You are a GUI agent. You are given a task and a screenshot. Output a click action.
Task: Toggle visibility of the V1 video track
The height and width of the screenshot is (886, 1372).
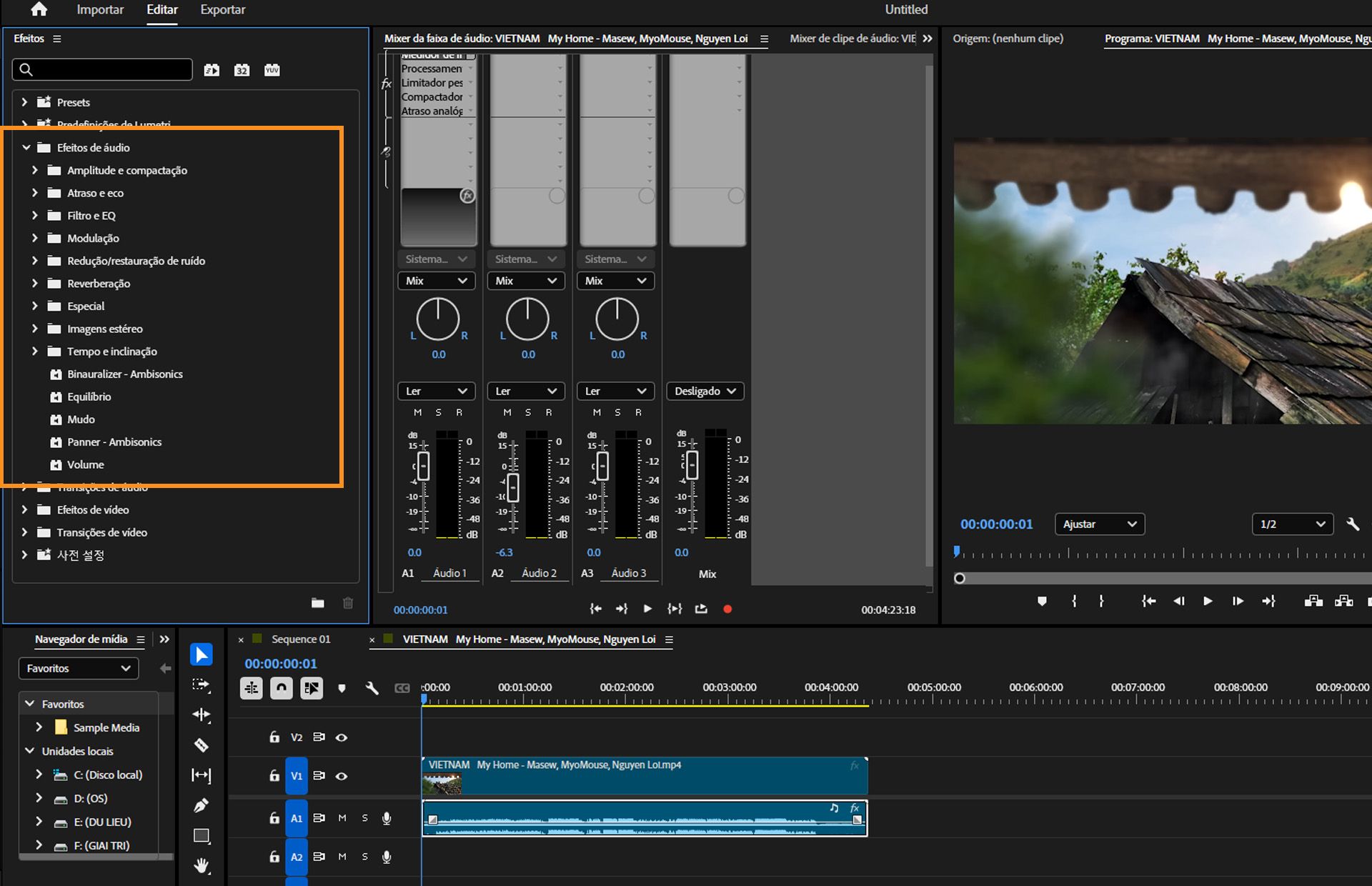click(342, 776)
